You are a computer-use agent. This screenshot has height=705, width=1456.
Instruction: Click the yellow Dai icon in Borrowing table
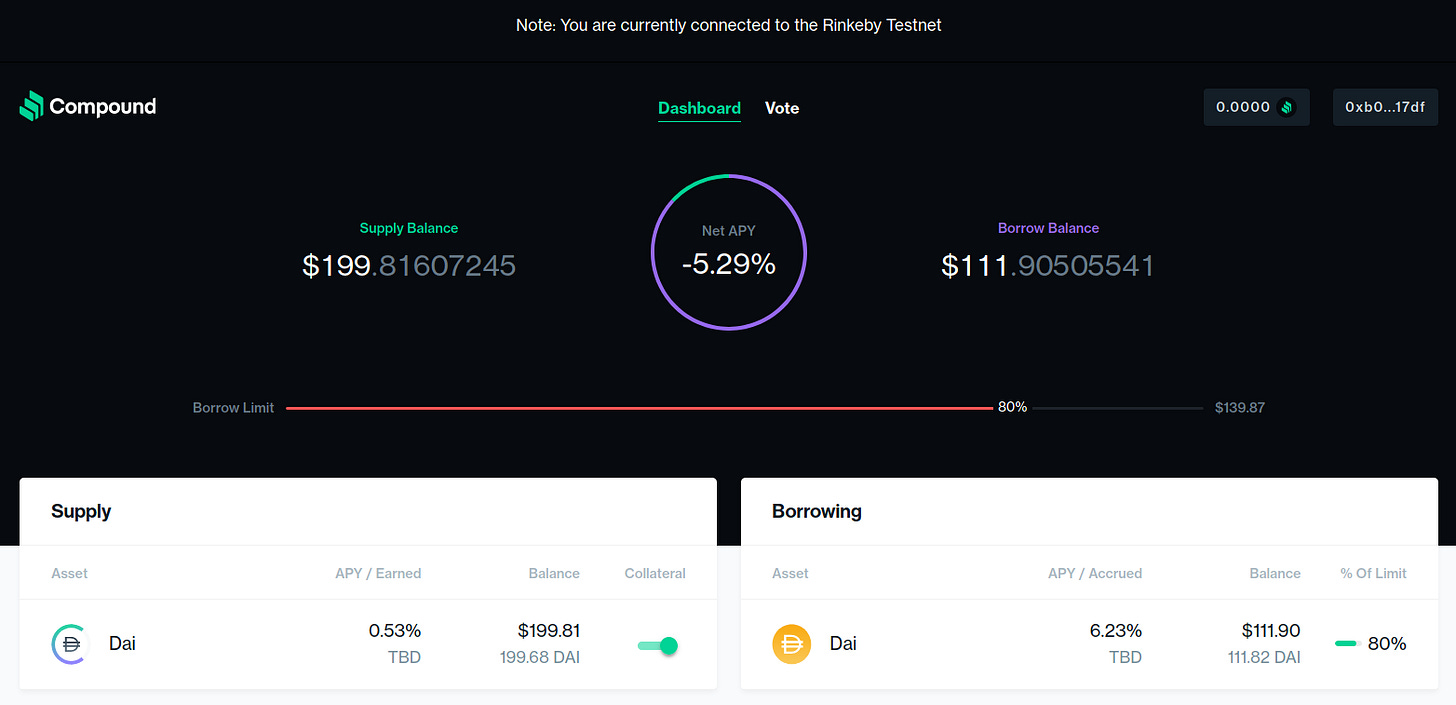pos(792,644)
